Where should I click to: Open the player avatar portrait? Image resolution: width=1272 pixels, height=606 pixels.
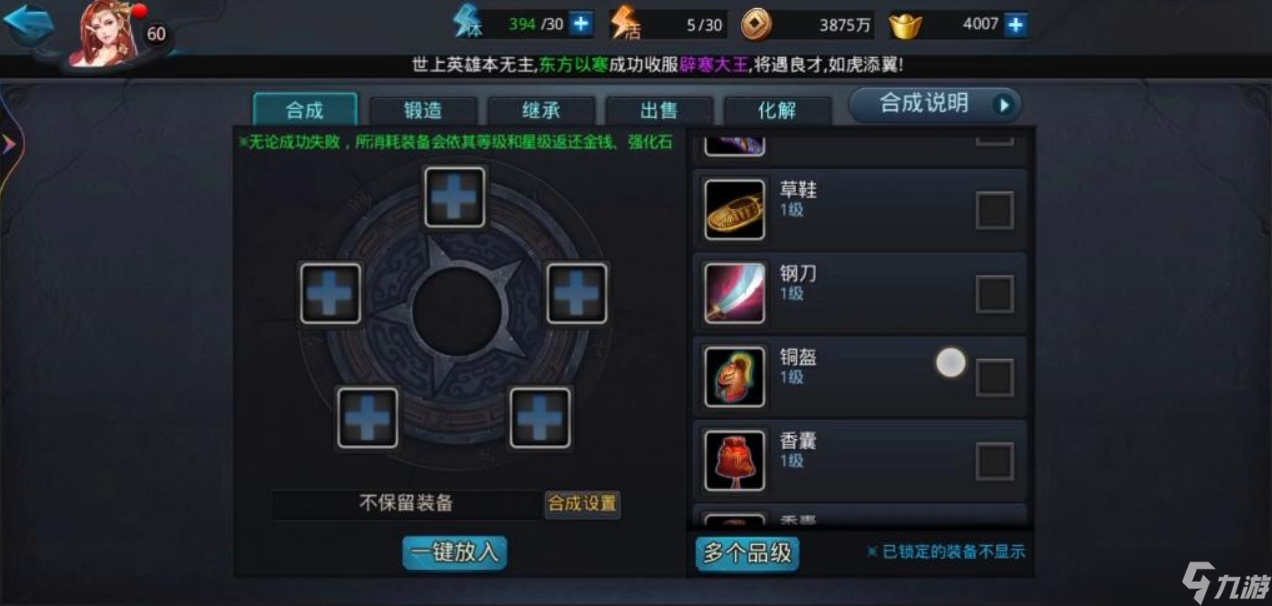point(107,32)
